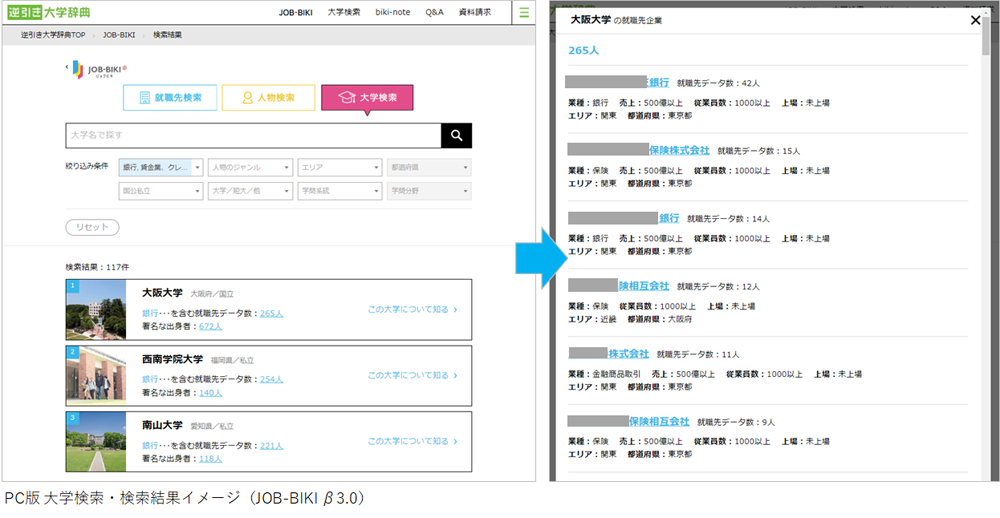This screenshot has height=518, width=1000.
Task: Click 西南学院大学 campus thumbnail
Action: coord(96,376)
